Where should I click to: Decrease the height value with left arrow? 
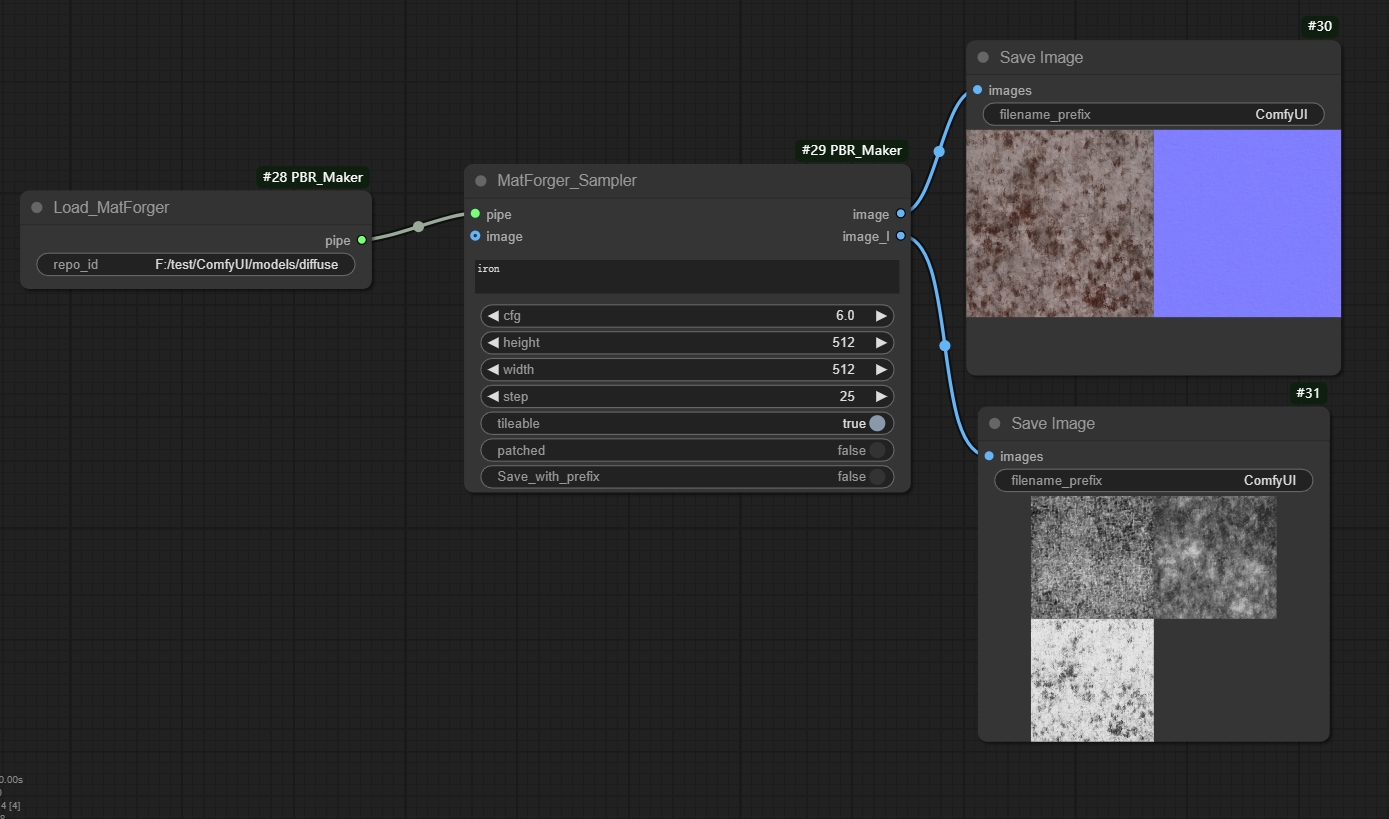(493, 343)
